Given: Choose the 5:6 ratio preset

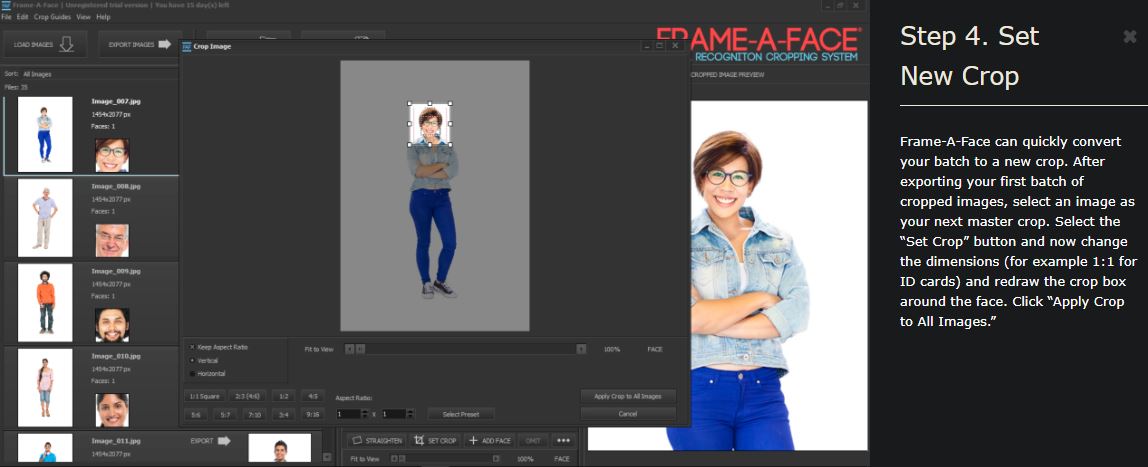Looking at the screenshot, I should click(x=196, y=414).
